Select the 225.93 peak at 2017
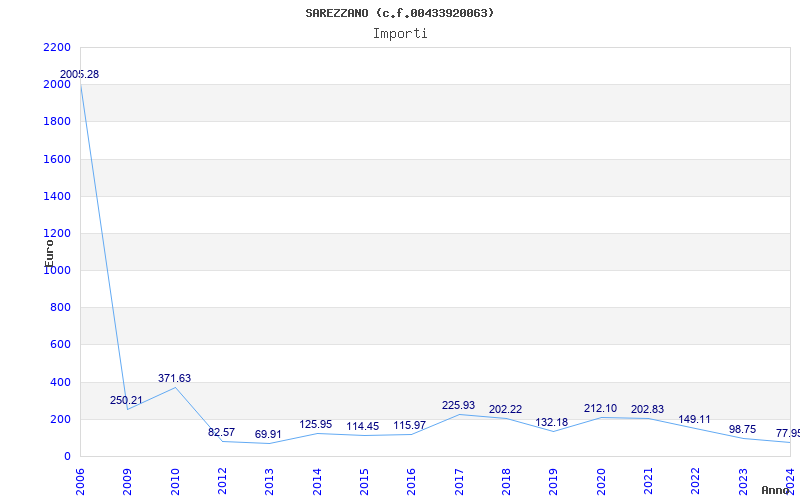The width and height of the screenshot is (800, 500). pyautogui.click(x=458, y=405)
